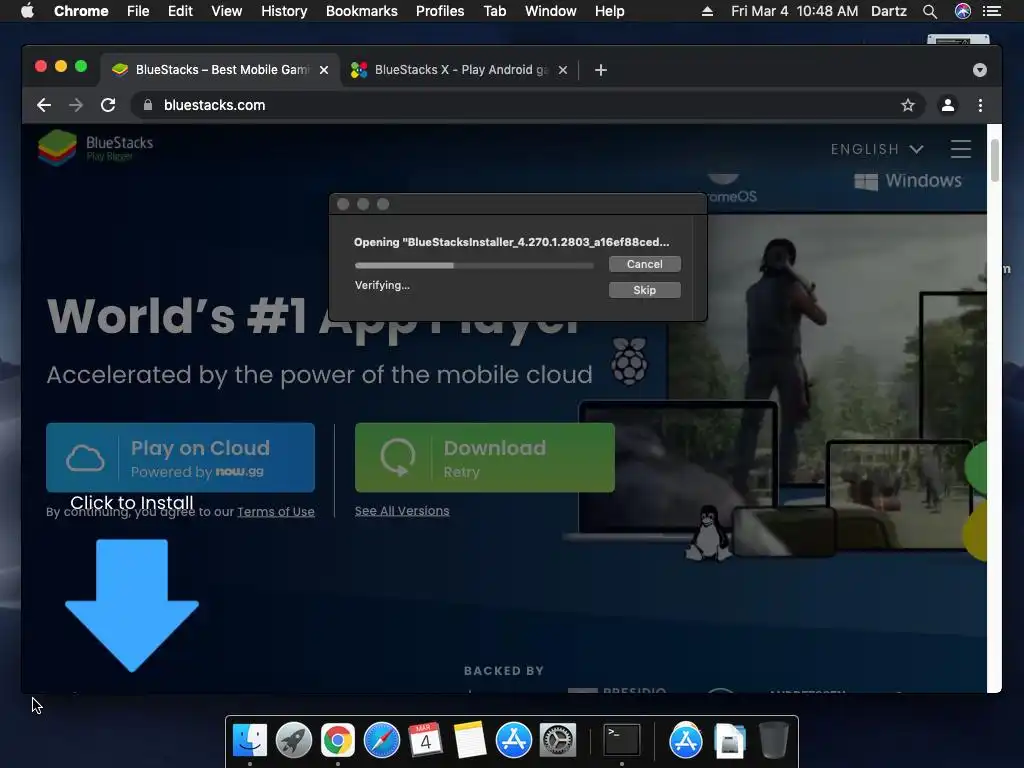Close the BlueStacks – Best Mobile tab

[324, 70]
